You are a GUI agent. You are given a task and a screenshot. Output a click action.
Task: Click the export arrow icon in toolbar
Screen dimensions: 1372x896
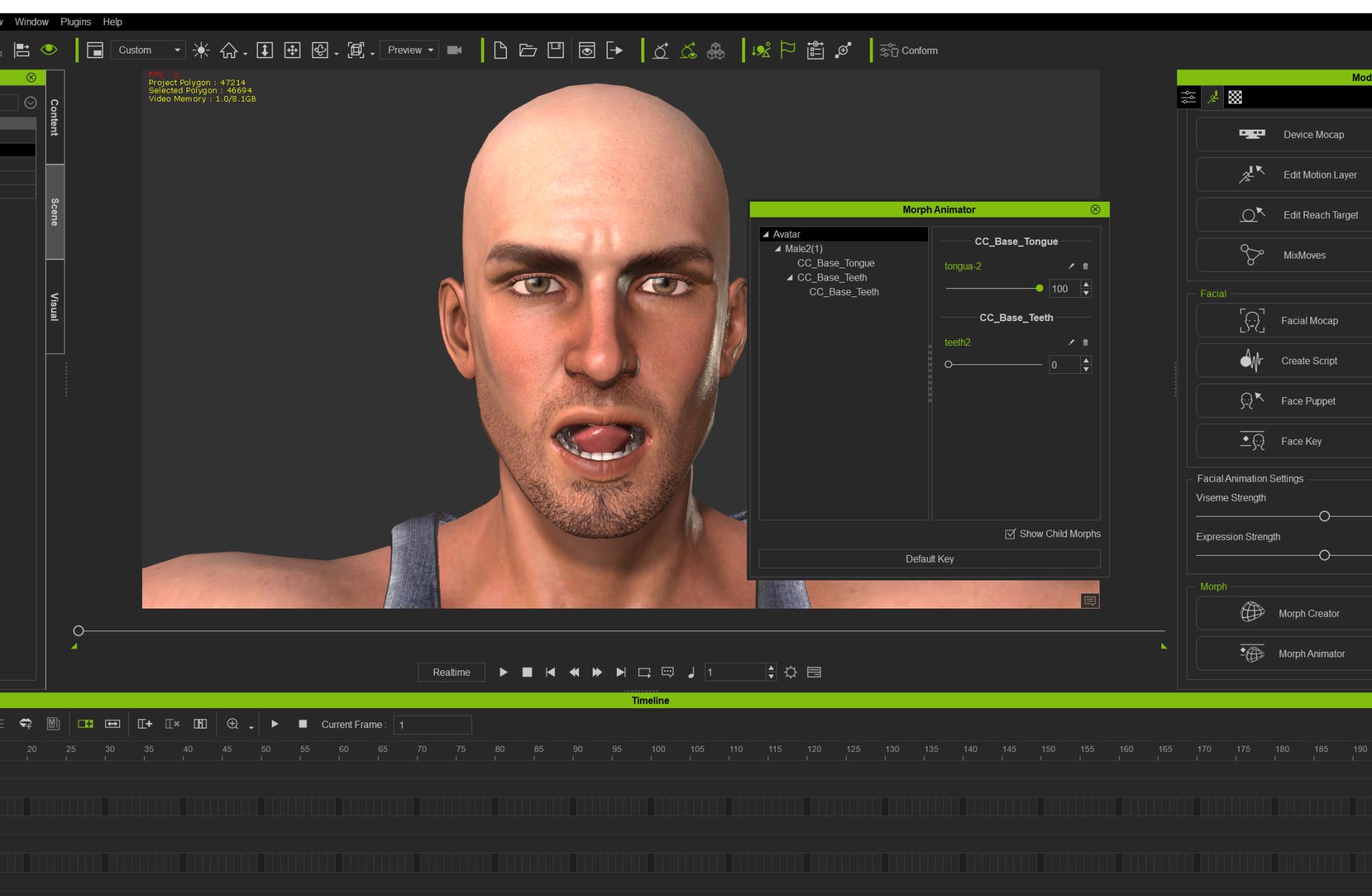click(615, 50)
